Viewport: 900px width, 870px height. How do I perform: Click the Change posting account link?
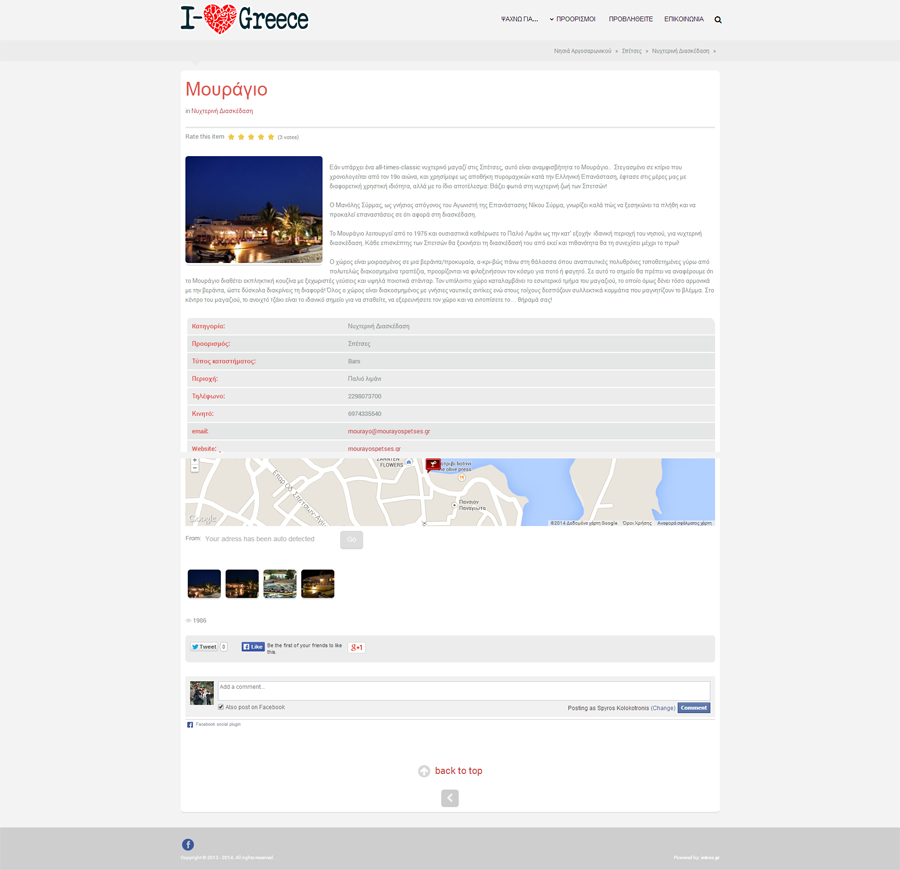663,708
